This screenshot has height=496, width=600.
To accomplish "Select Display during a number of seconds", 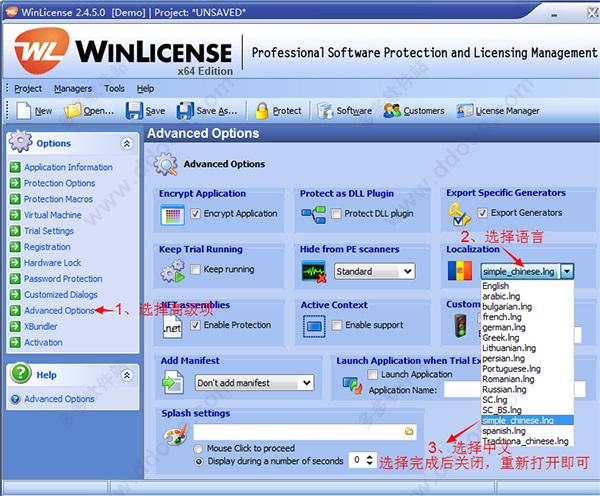I will tap(199, 462).
